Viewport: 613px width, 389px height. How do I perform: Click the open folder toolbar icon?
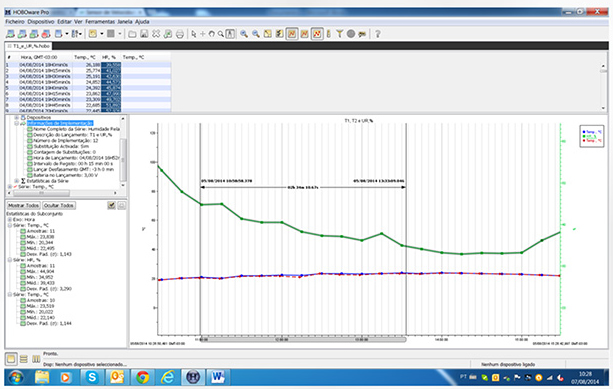pos(132,34)
